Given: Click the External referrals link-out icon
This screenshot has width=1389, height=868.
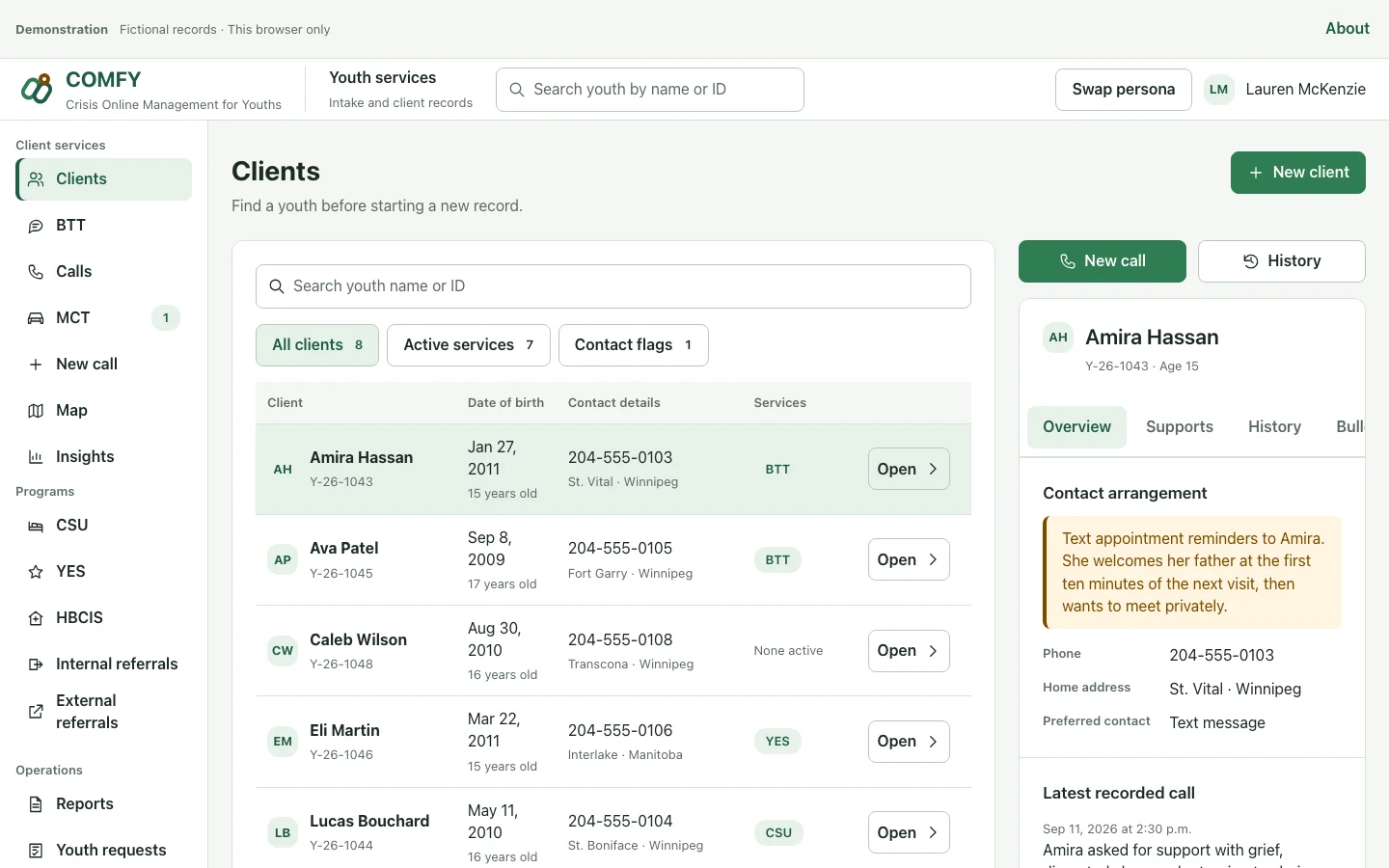Looking at the screenshot, I should click(x=36, y=712).
